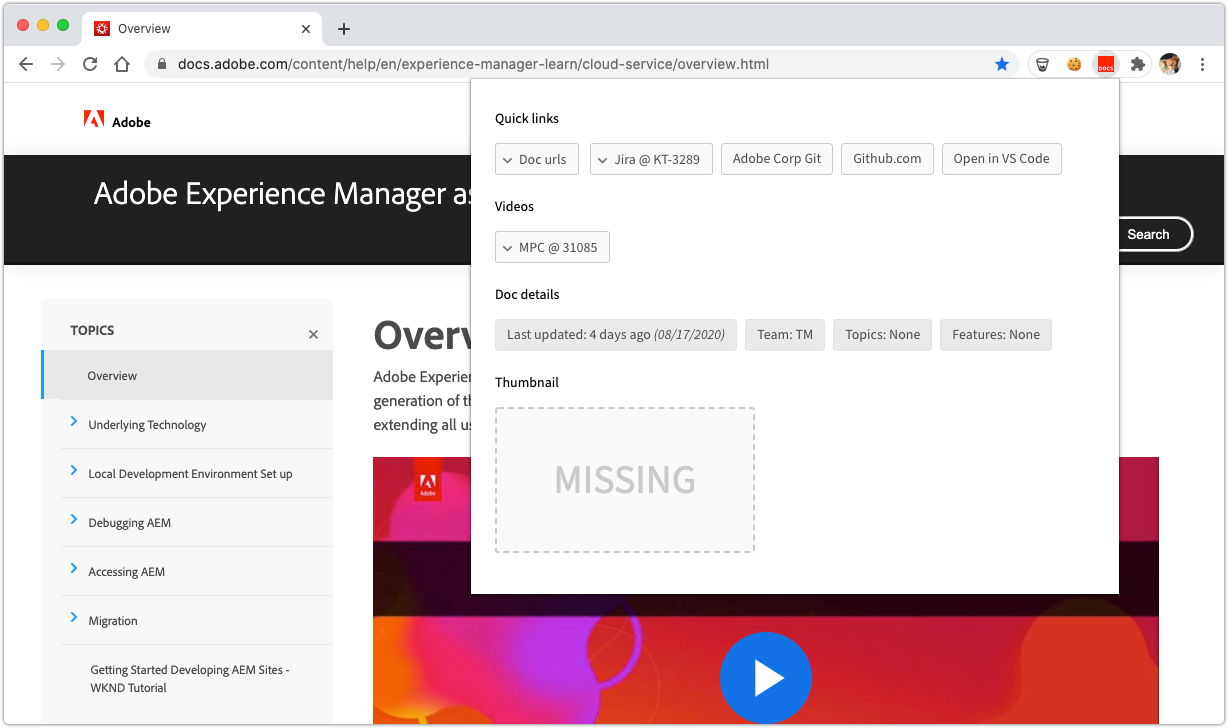Play the overview video
Image resolution: width=1228 pixels, height=728 pixels.
point(765,678)
